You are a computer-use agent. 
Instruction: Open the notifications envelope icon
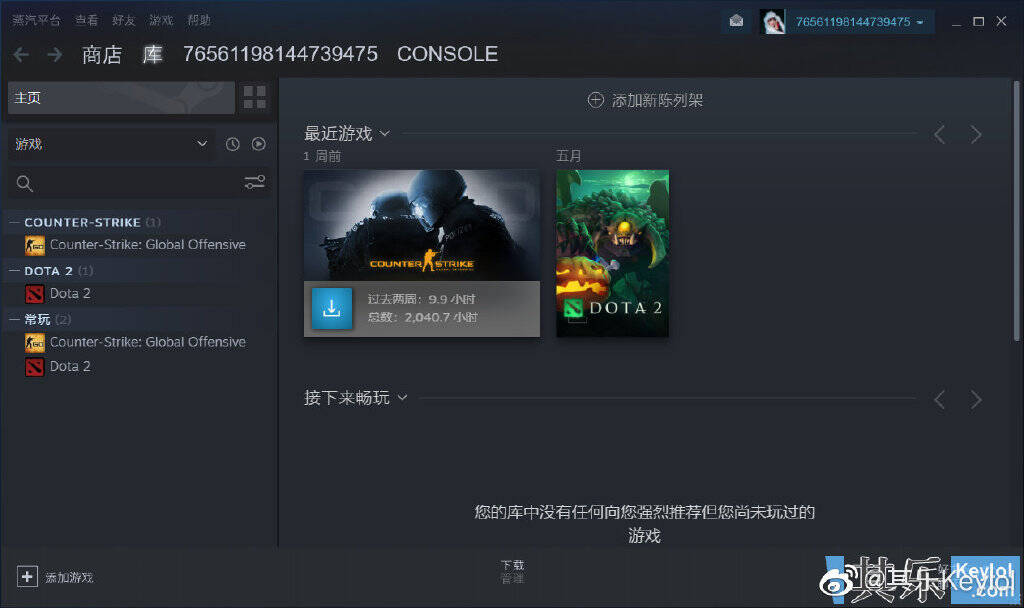point(736,21)
